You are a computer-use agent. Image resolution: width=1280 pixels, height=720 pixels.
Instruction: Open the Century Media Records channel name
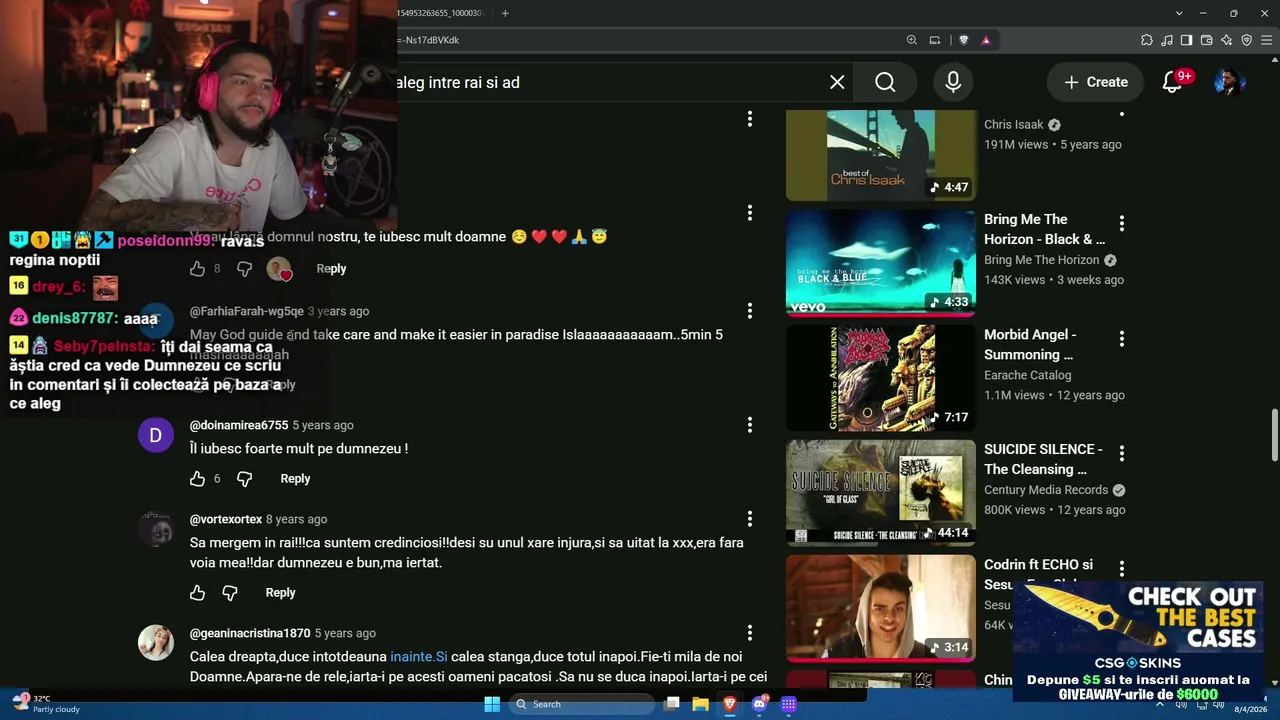1046,490
